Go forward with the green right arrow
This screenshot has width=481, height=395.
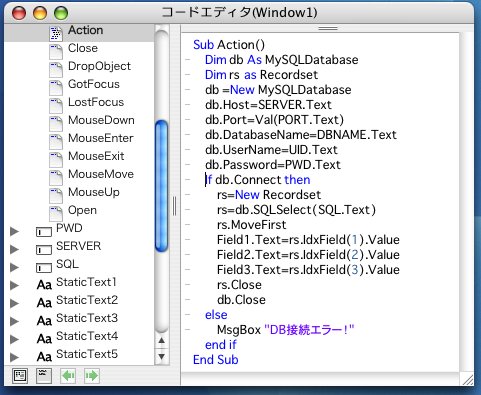pyautogui.click(x=92, y=376)
